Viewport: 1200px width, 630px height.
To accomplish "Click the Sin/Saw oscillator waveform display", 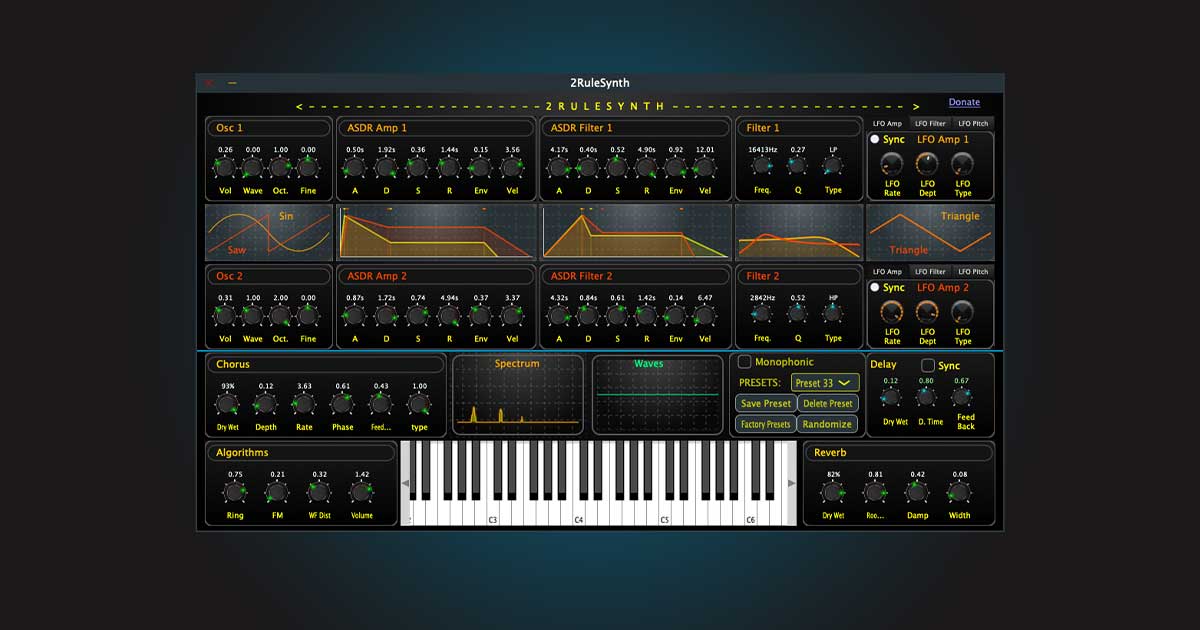I will (268, 233).
